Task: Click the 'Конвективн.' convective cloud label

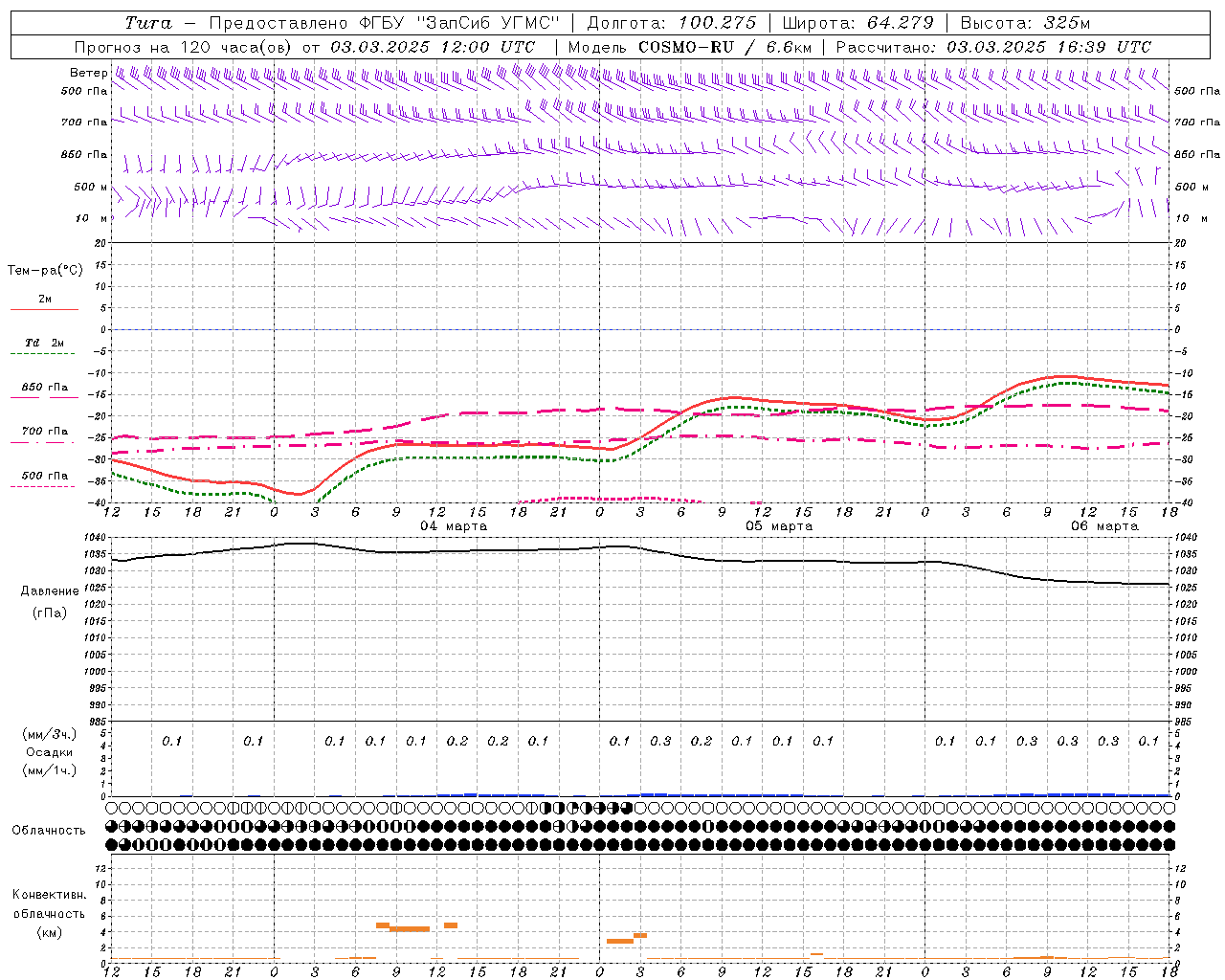Action: 50,895
